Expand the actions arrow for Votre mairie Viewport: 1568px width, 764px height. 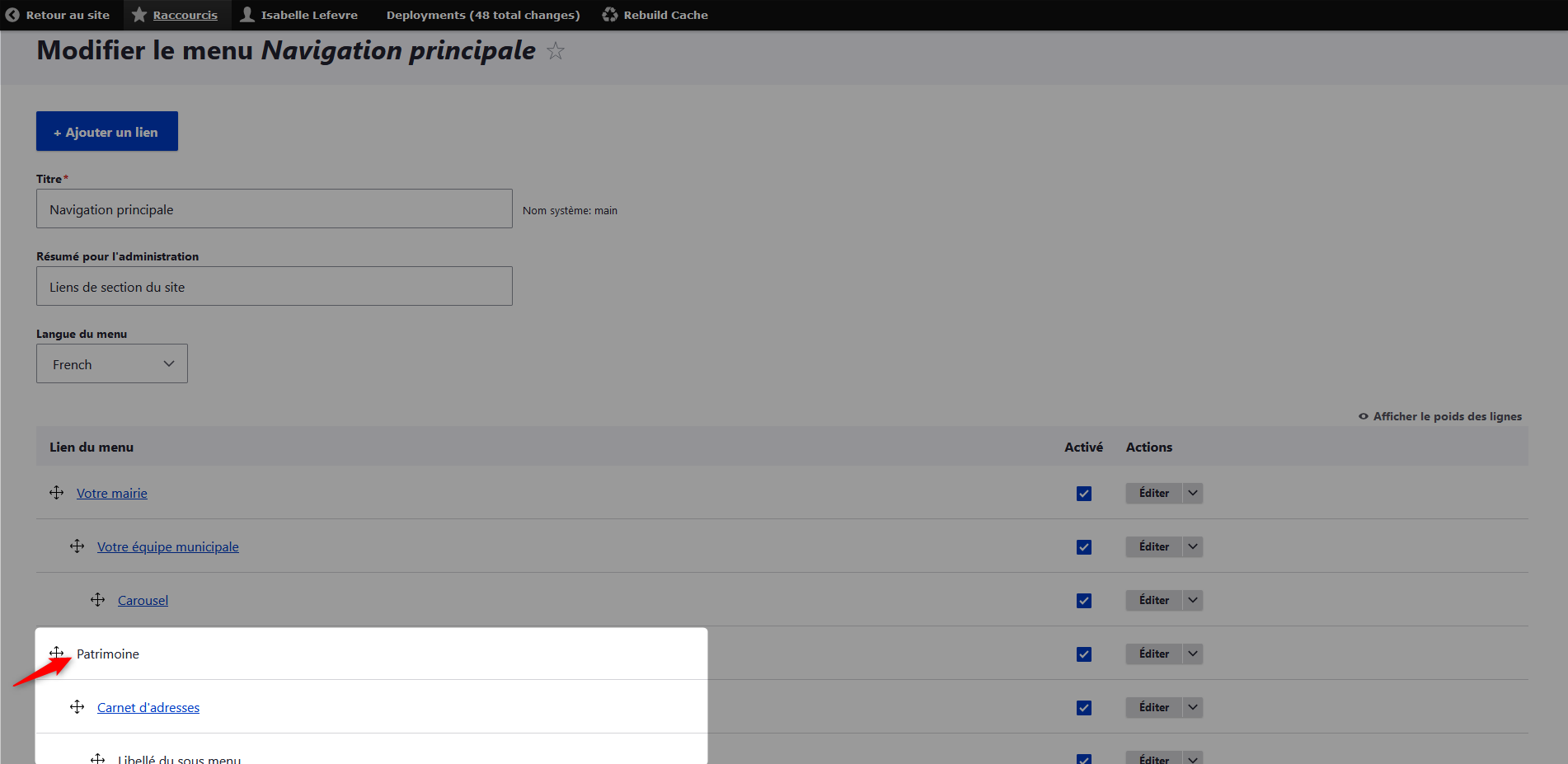pyautogui.click(x=1193, y=493)
